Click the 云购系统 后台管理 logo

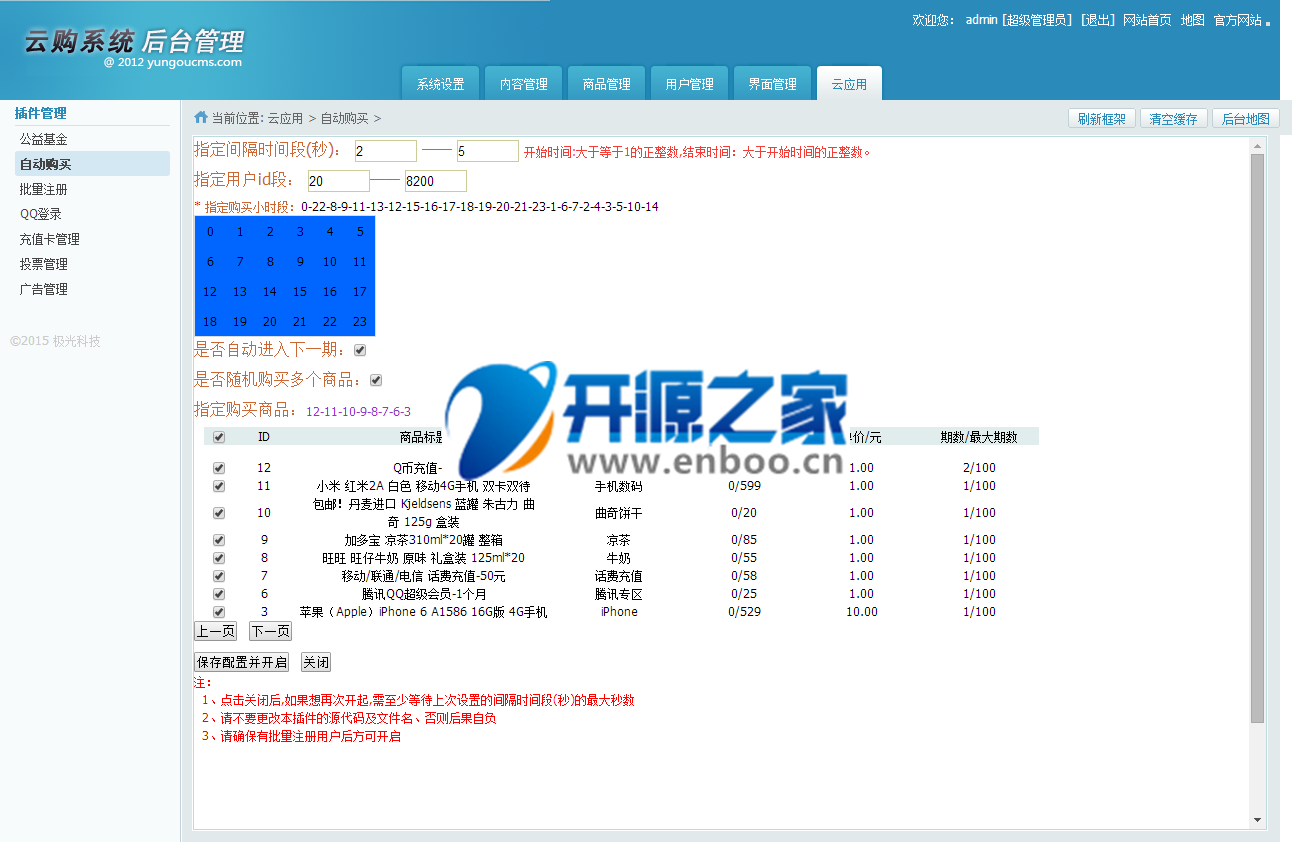[134, 45]
